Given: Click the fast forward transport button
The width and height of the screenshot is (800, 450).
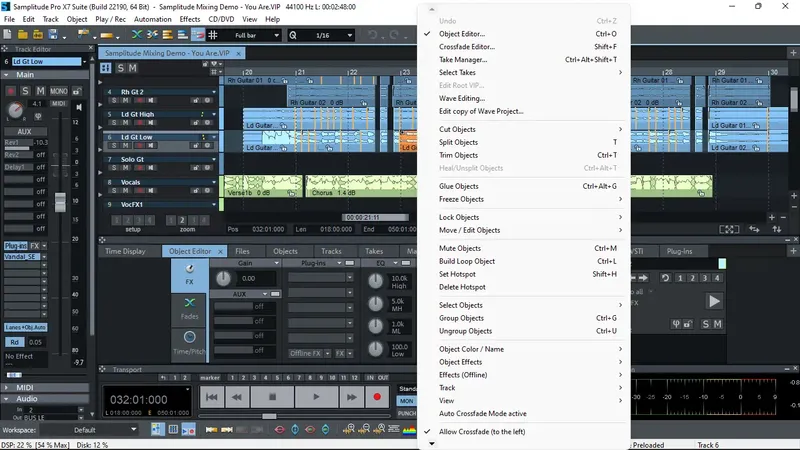Looking at the screenshot, I should pos(352,396).
